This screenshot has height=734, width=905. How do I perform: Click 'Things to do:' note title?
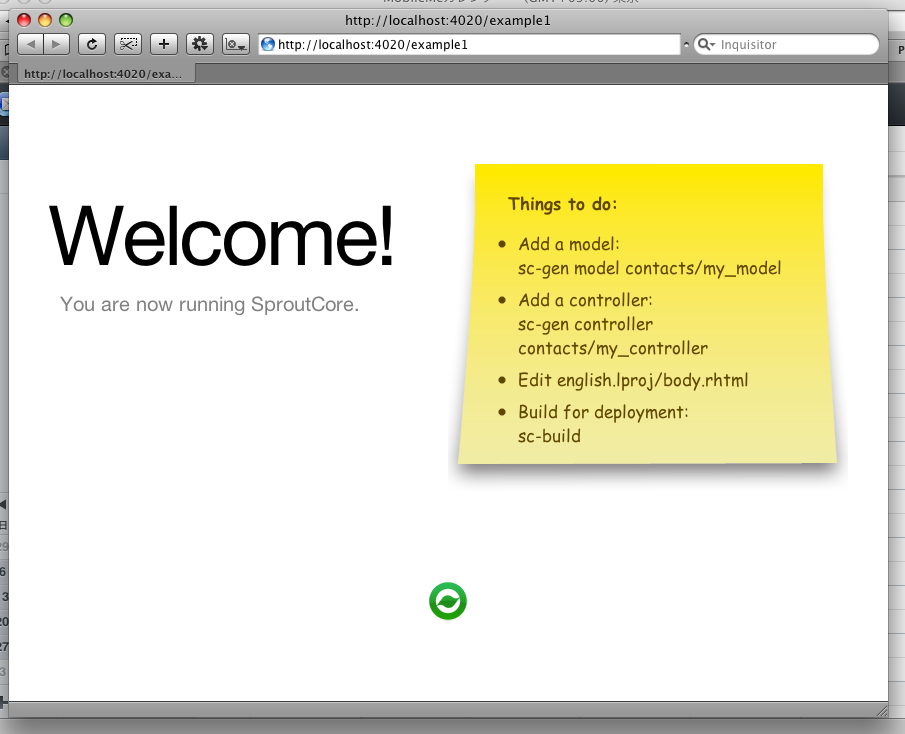tap(562, 204)
